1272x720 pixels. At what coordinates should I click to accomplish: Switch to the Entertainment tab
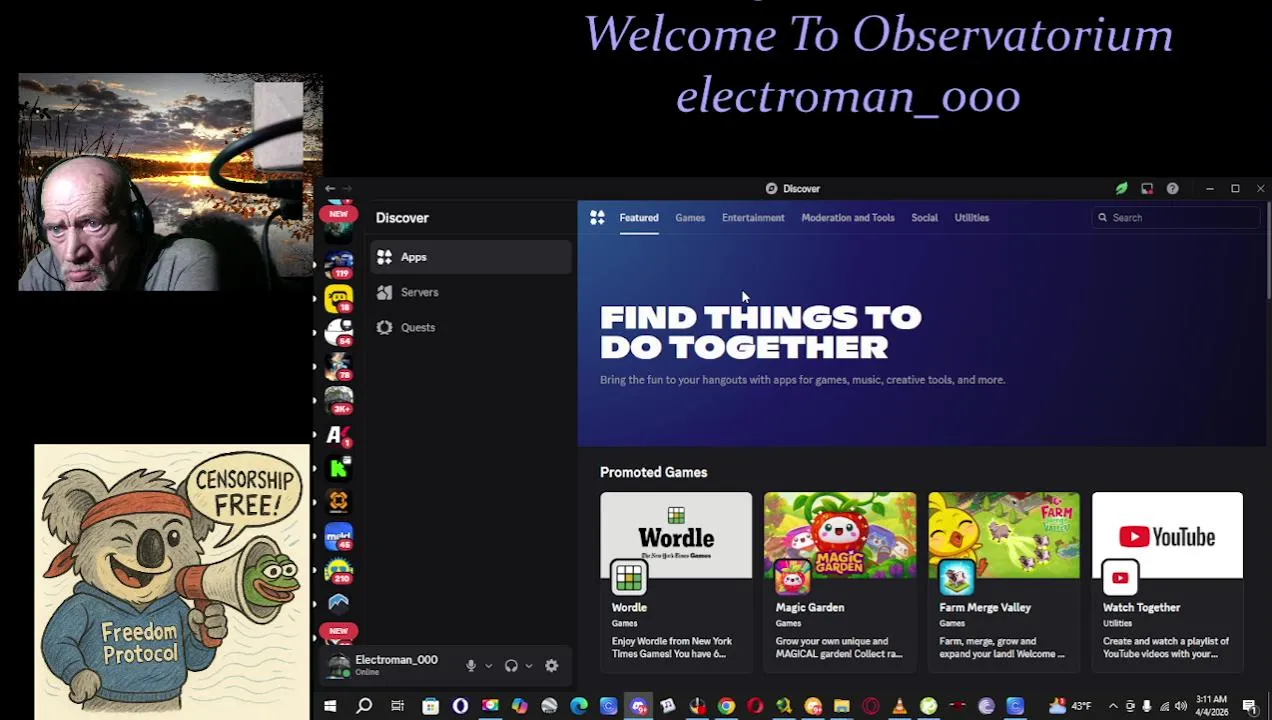click(x=753, y=217)
